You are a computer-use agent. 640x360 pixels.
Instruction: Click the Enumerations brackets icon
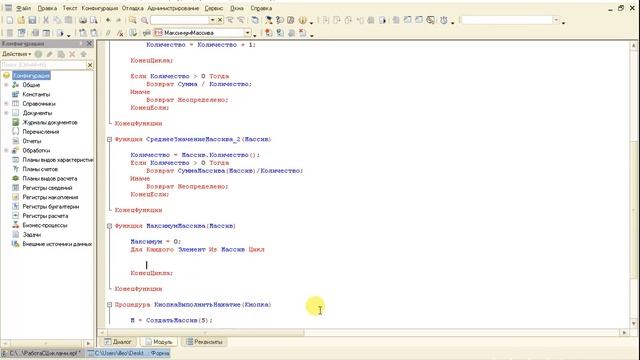(16, 131)
